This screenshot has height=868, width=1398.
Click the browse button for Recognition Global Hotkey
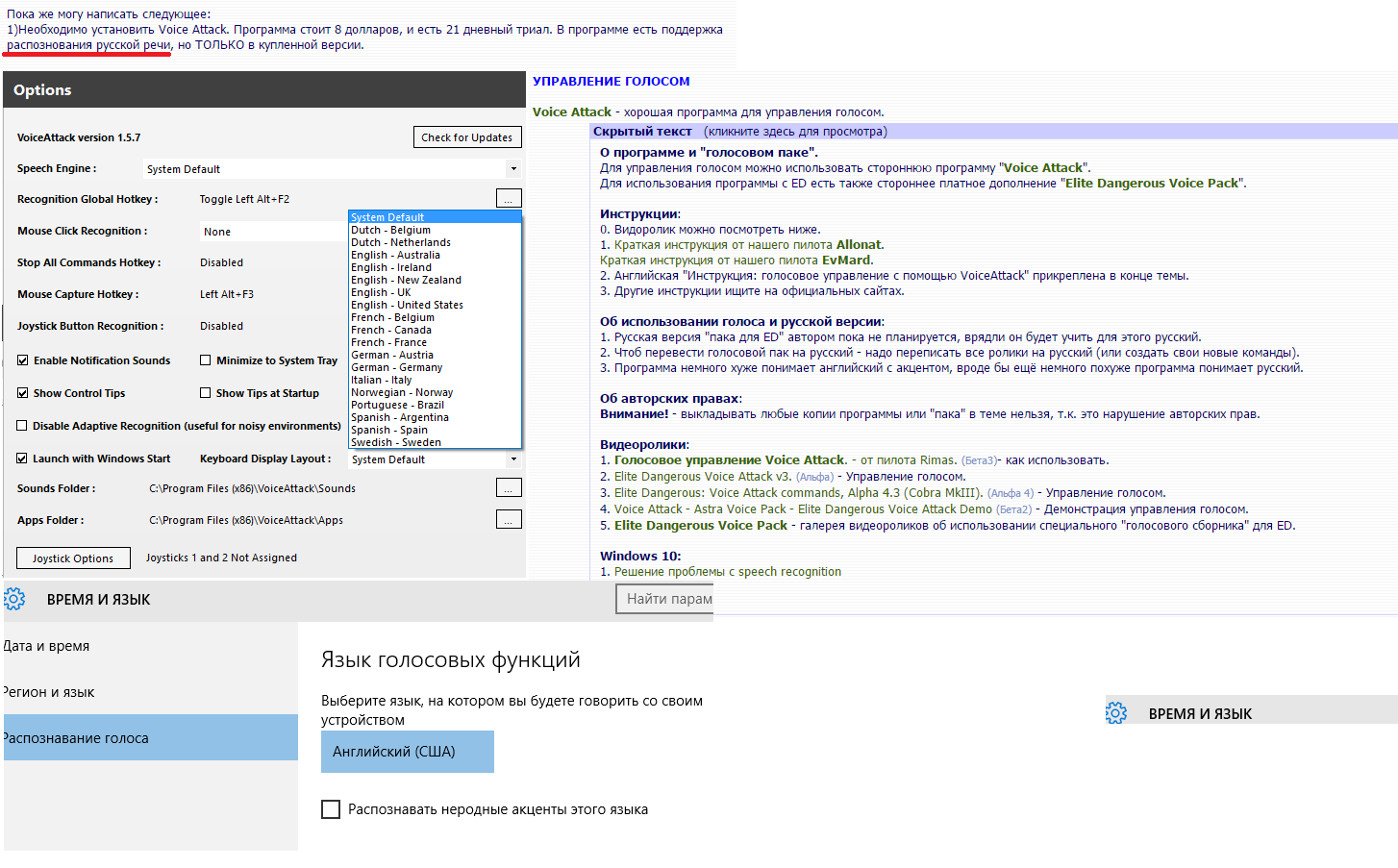pyautogui.click(x=509, y=198)
